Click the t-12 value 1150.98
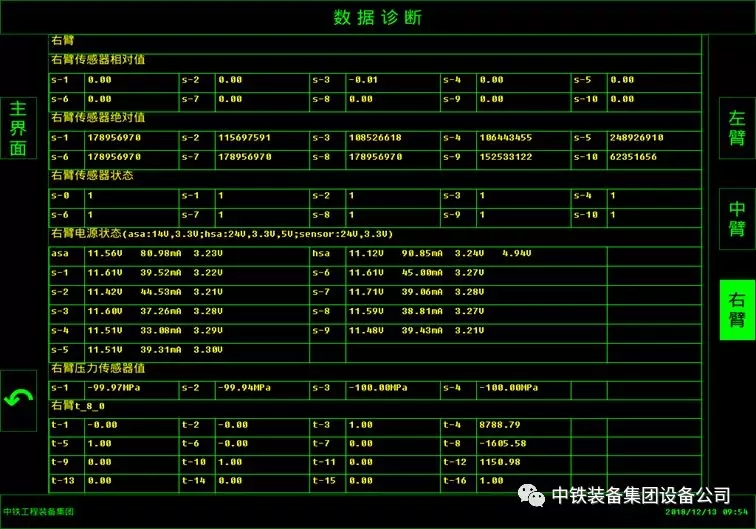756x529 pixels. coord(500,462)
